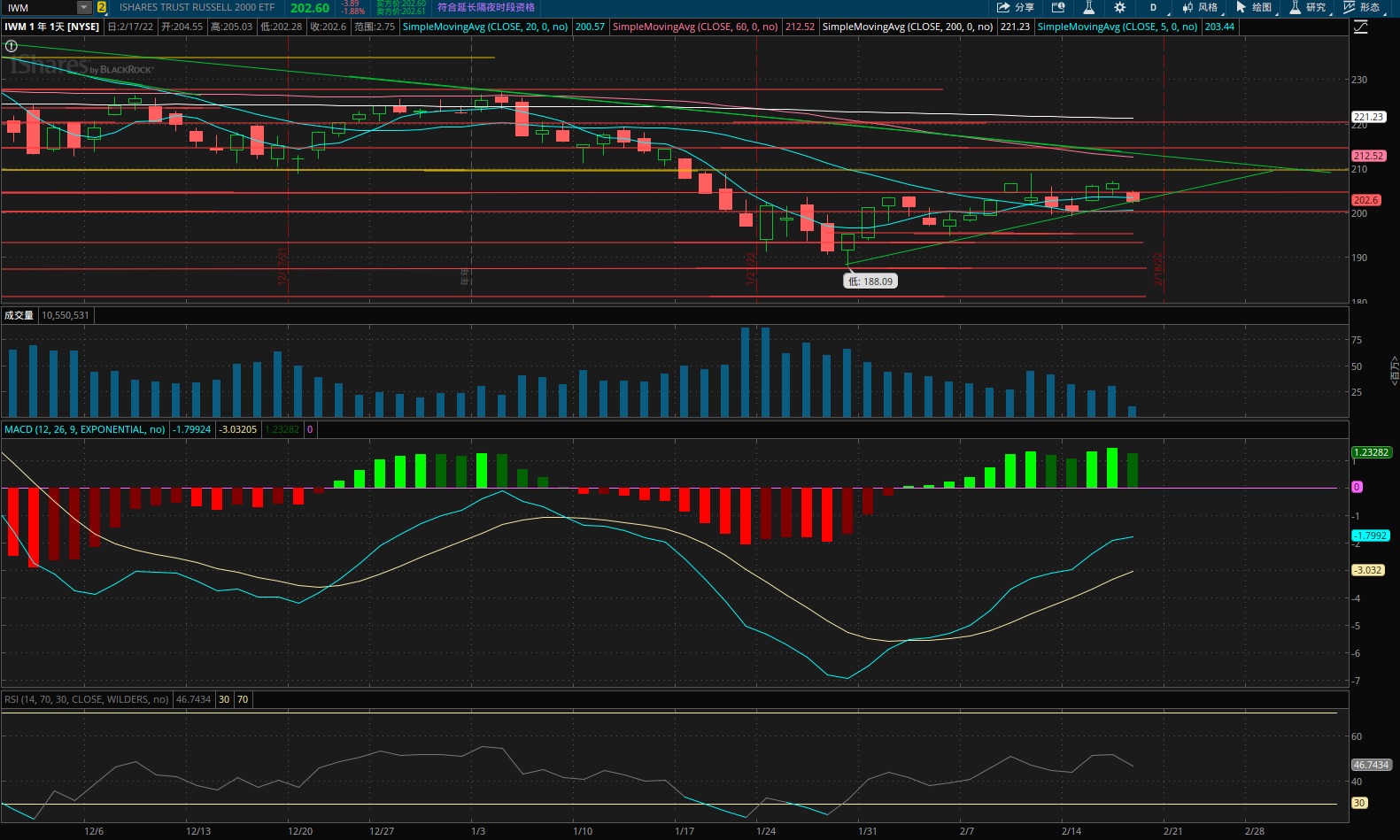The width and height of the screenshot is (1400, 840).
Task: Click the 2/28 date on time axis
Action: (1255, 831)
